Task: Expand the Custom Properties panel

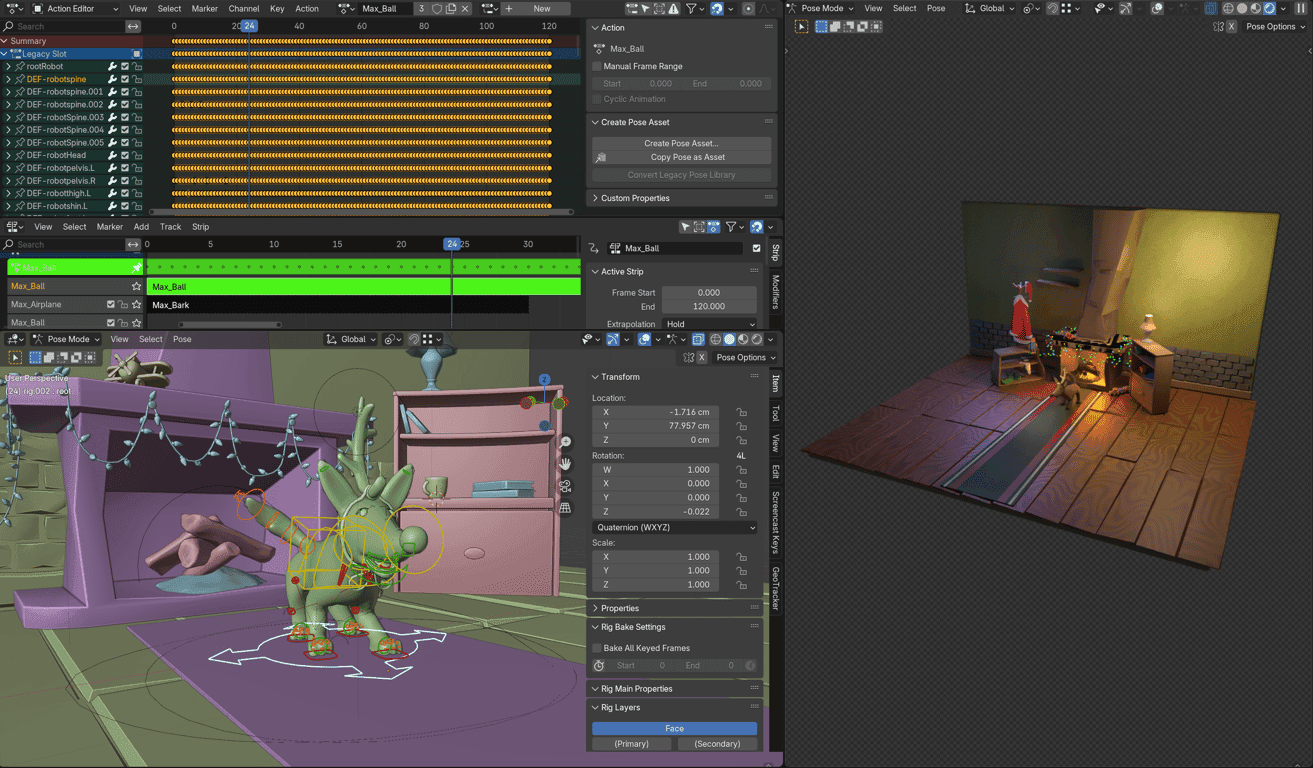Action: 635,198
